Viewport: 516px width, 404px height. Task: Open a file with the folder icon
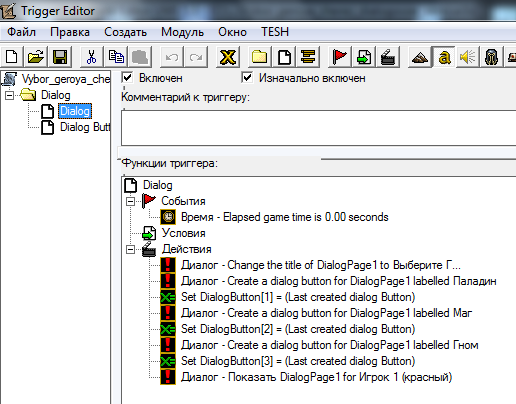[36, 57]
